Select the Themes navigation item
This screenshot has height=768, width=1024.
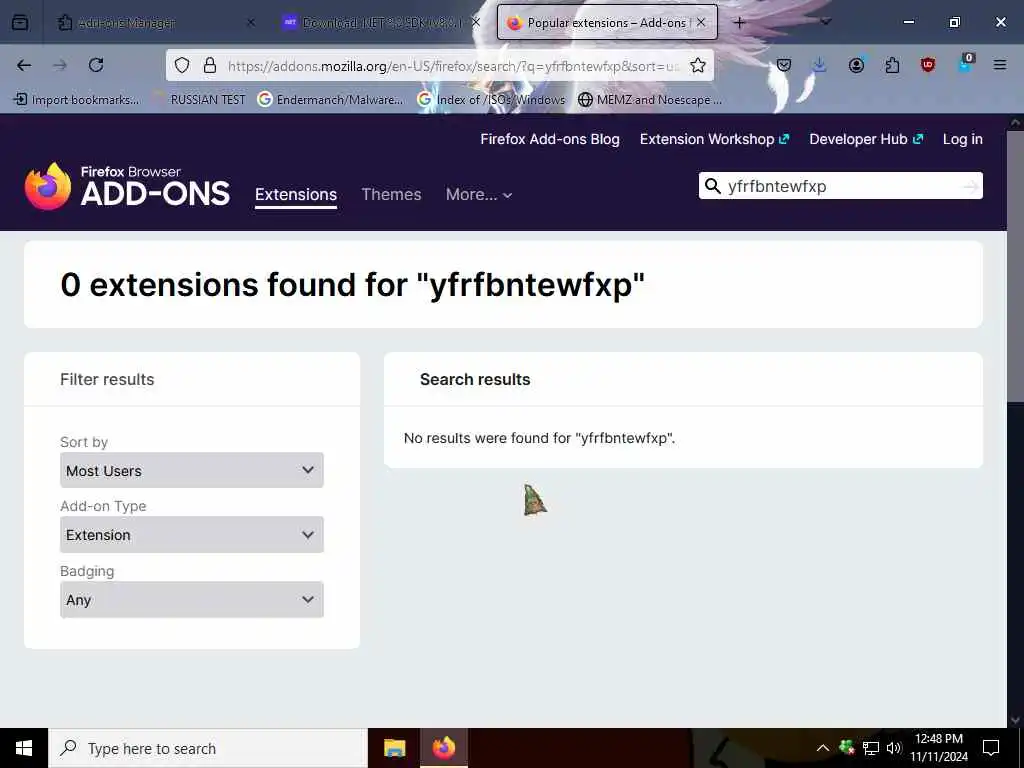click(391, 195)
